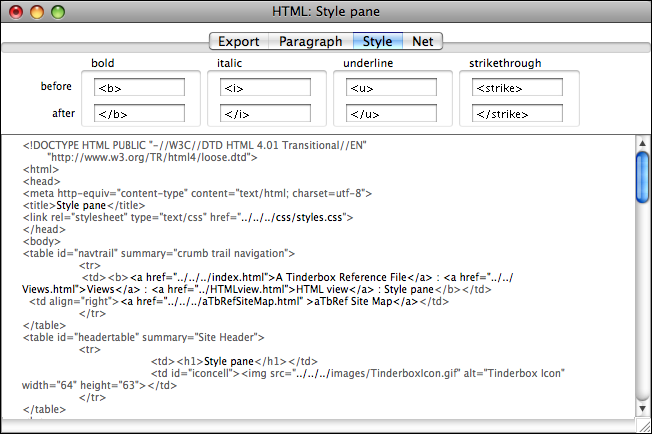Click the bold after field containing </b>

(x=139, y=113)
